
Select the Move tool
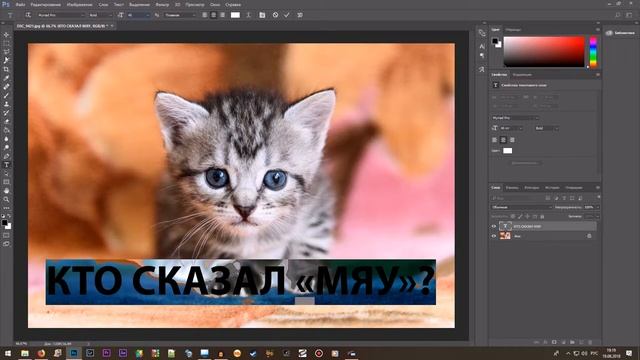(6, 35)
